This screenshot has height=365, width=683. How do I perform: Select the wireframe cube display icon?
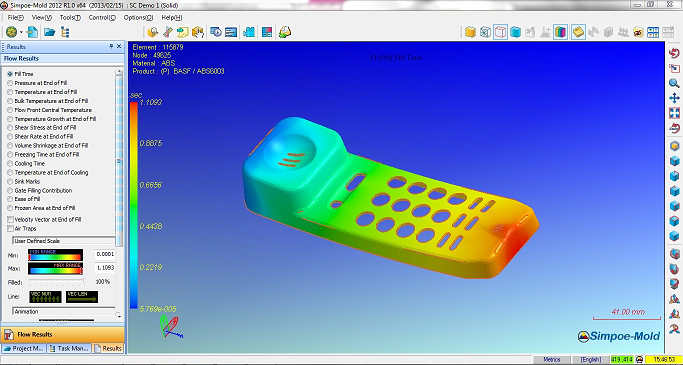click(501, 32)
